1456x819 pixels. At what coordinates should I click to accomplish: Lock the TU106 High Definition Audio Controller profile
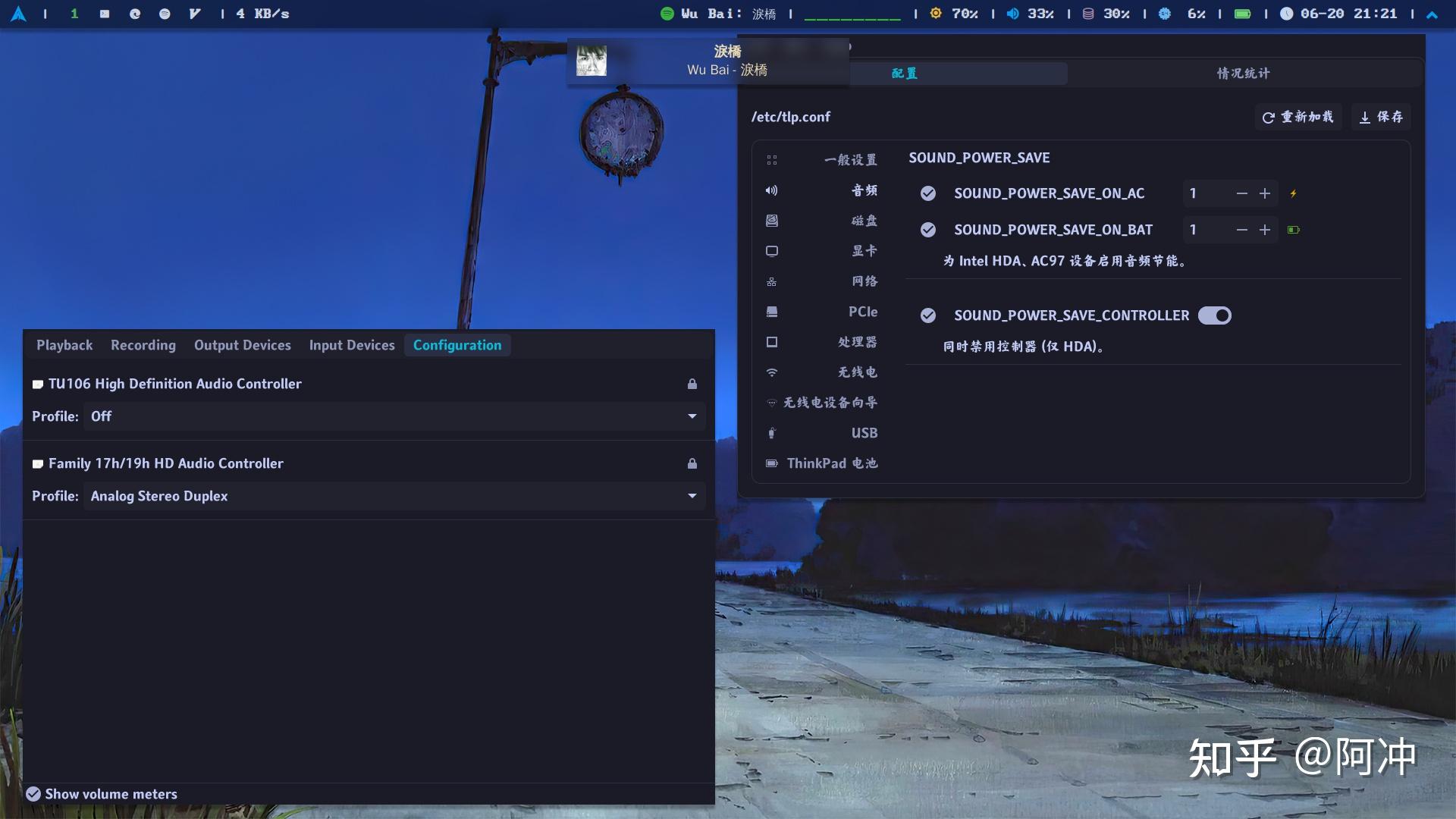click(691, 384)
